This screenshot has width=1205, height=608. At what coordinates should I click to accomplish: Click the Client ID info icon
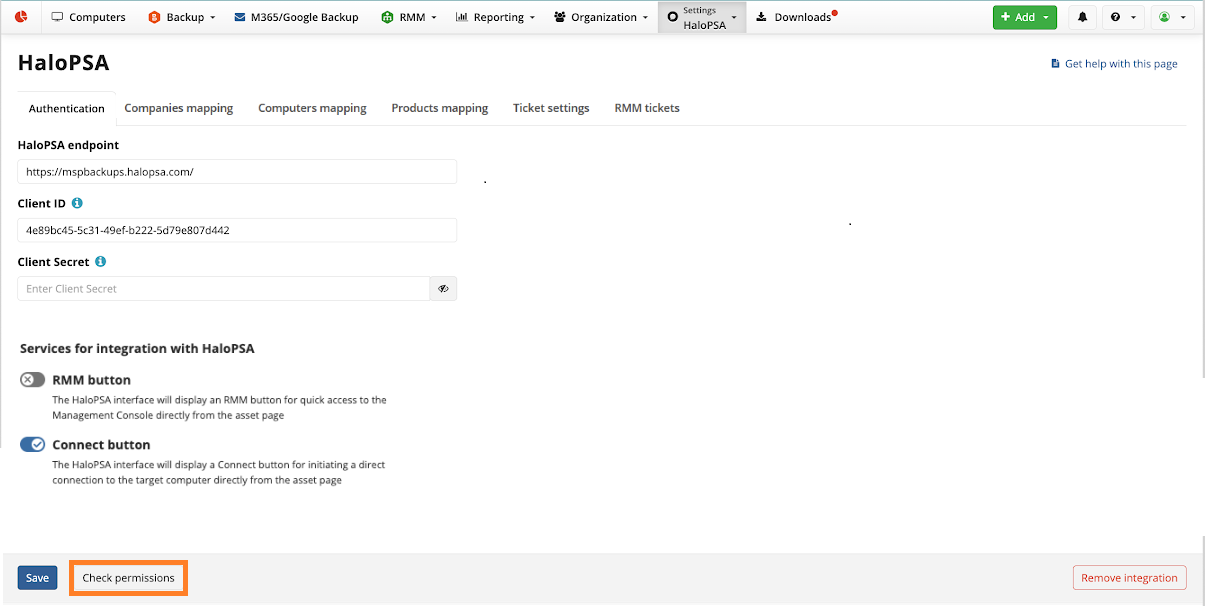(77, 203)
